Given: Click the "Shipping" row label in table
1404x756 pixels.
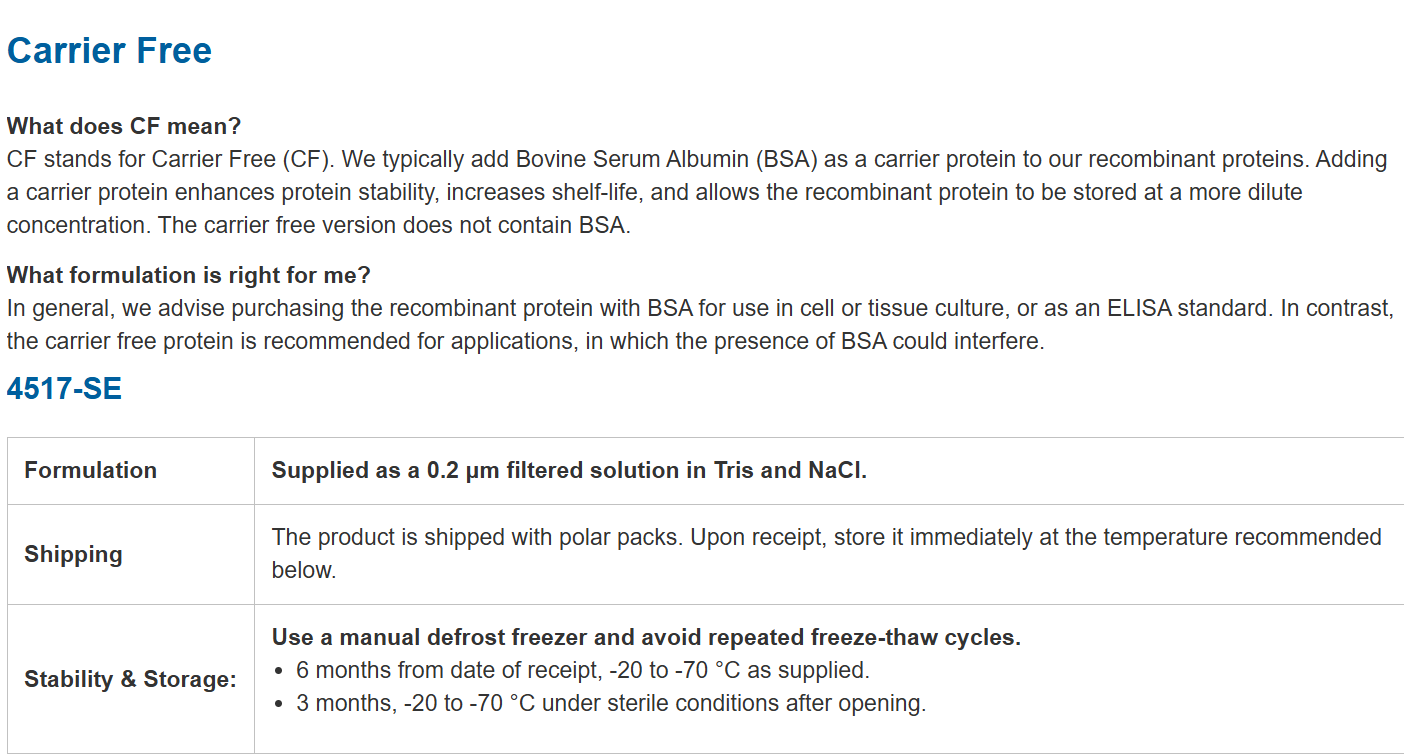Looking at the screenshot, I should 73,554.
